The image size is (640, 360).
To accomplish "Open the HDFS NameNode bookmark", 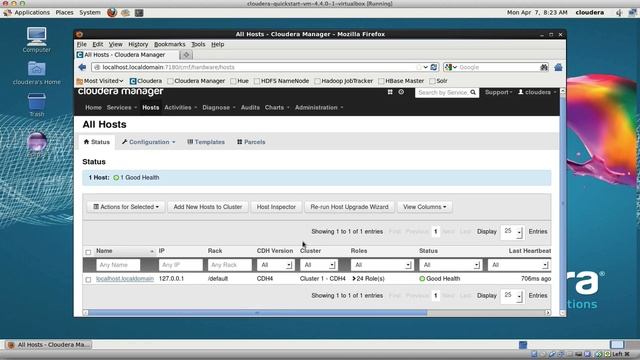I will [282, 81].
